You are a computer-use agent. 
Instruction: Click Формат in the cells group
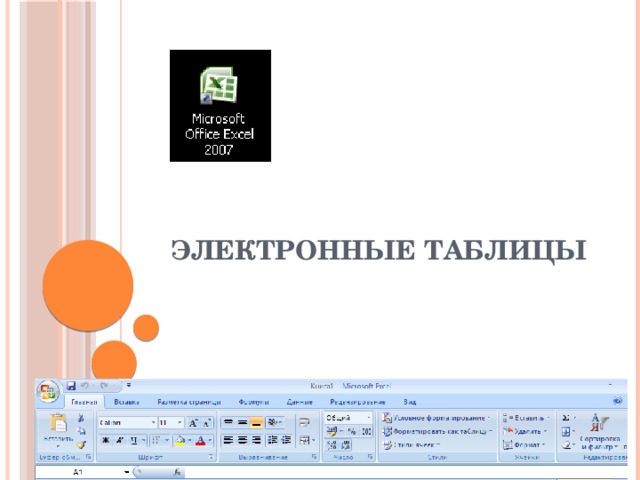coord(524,445)
